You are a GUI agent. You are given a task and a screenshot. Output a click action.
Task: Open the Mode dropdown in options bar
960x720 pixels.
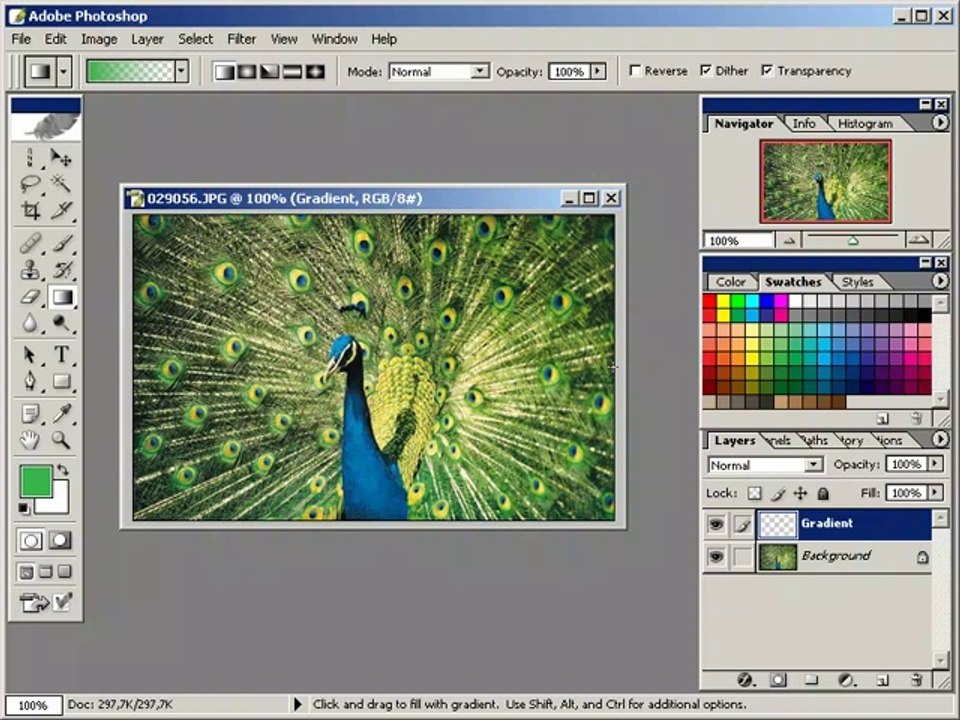(x=480, y=72)
